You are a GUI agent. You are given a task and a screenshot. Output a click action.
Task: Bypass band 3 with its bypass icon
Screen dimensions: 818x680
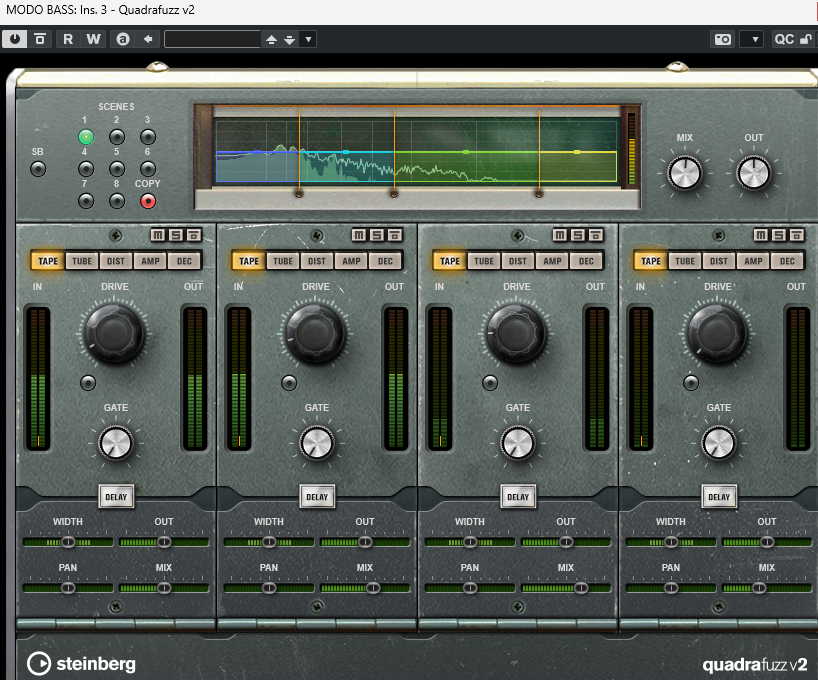[x=595, y=235]
